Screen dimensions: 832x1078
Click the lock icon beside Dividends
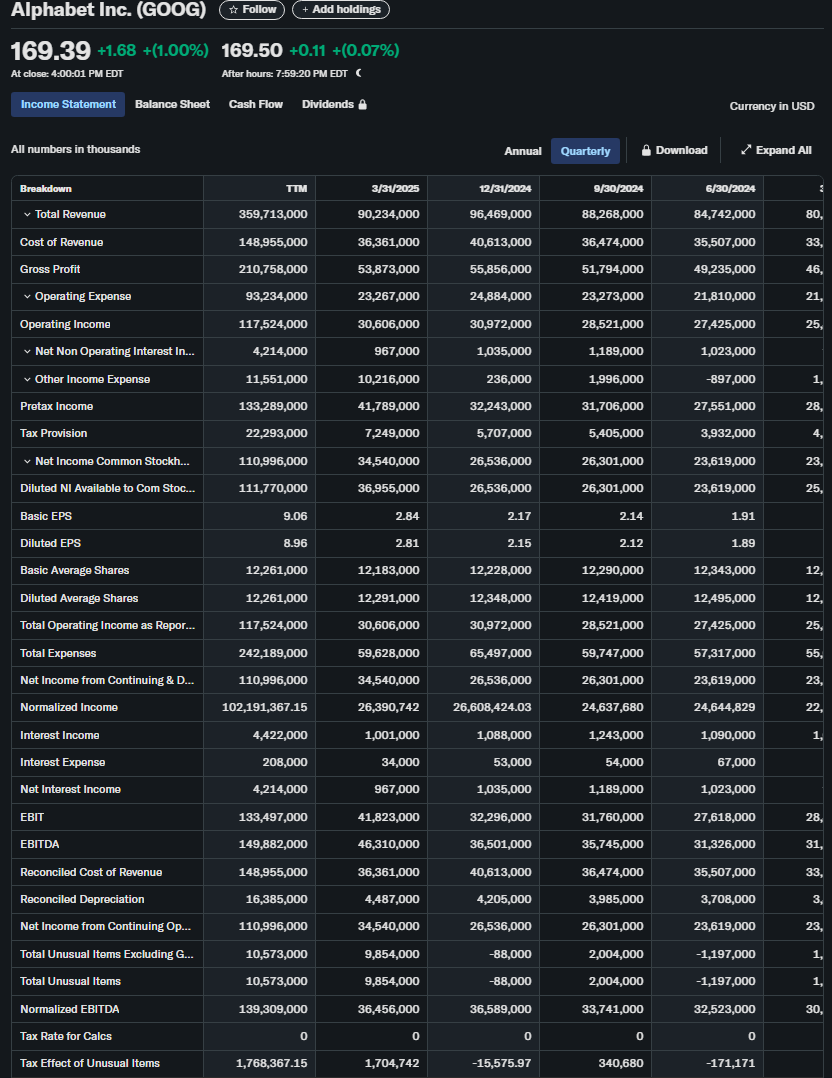[362, 104]
